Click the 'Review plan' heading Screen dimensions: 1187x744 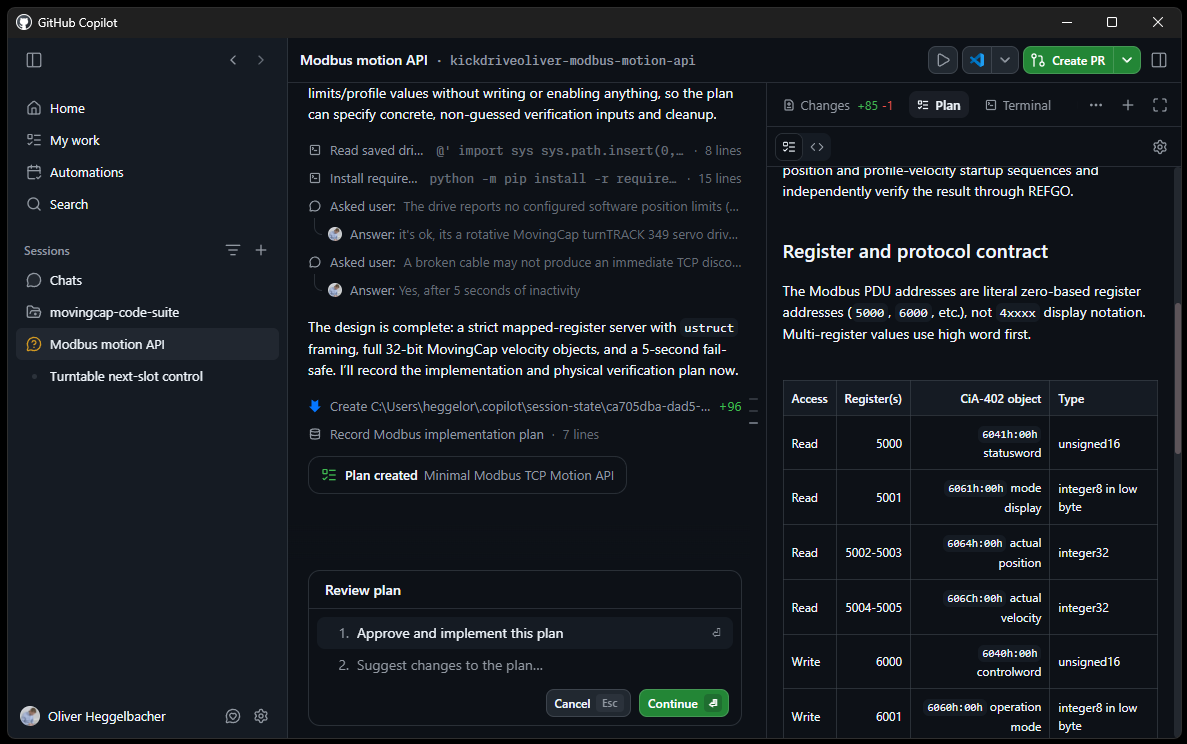pos(363,590)
